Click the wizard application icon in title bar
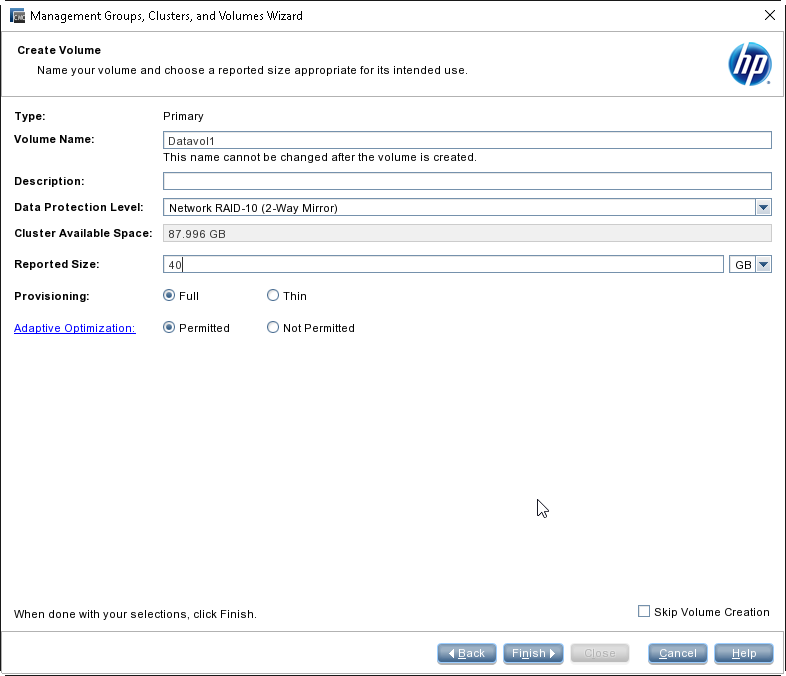 [x=18, y=16]
